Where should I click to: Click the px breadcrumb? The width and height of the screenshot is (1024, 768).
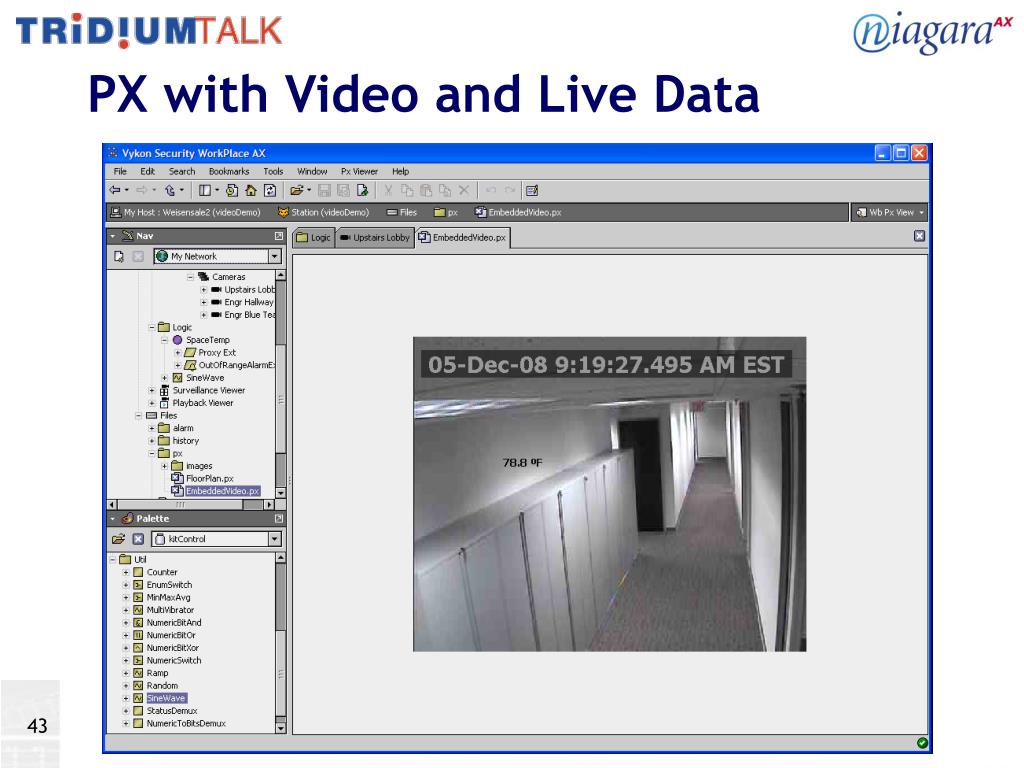(446, 212)
